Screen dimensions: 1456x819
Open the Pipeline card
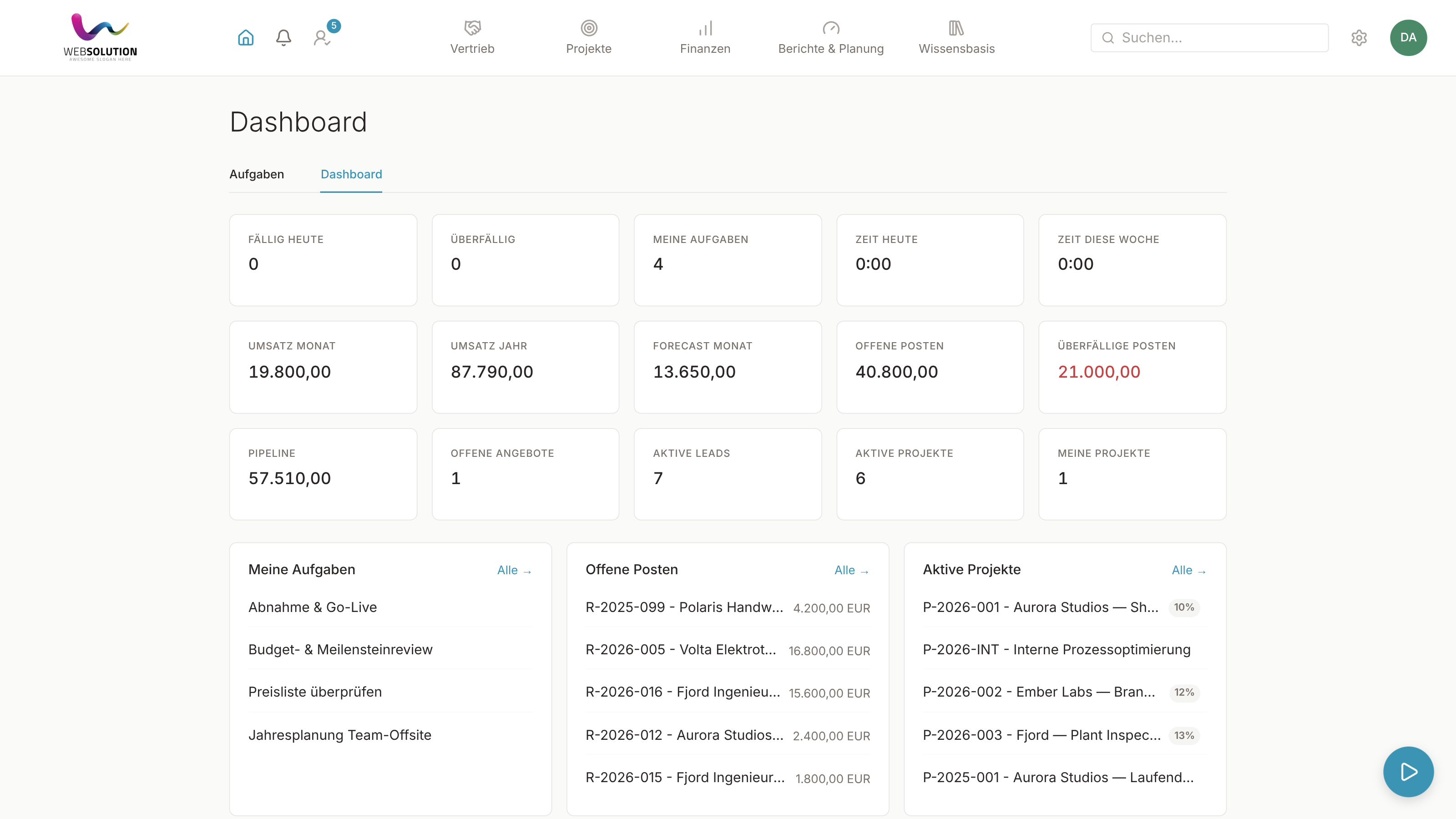324,474
